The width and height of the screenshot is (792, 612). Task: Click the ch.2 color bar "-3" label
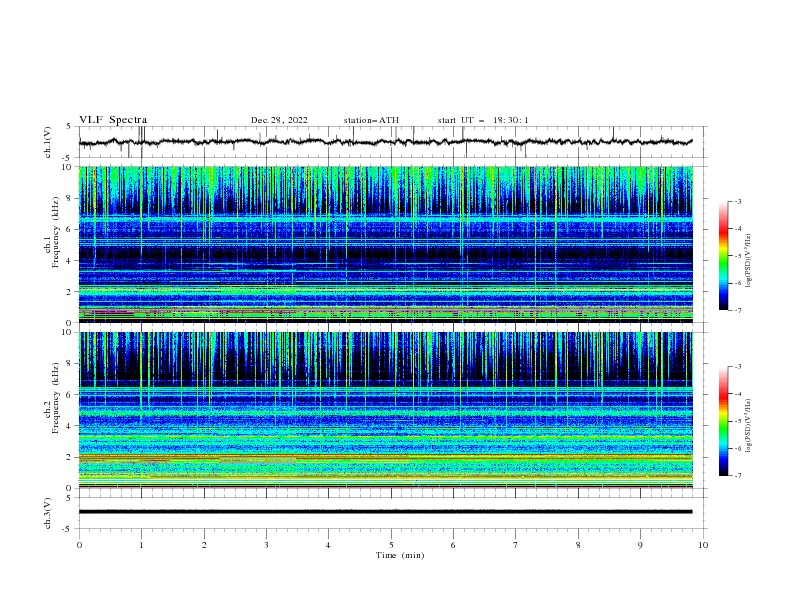tap(738, 367)
